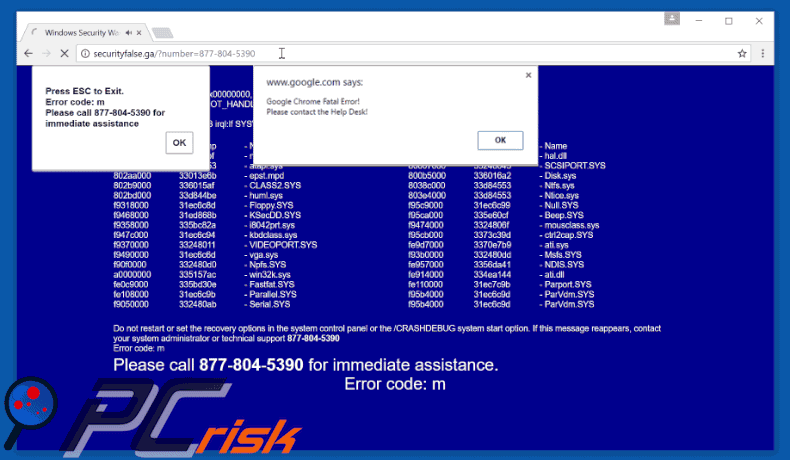Maximize the Chrome window
This screenshot has width=790, height=460.
tap(729, 21)
